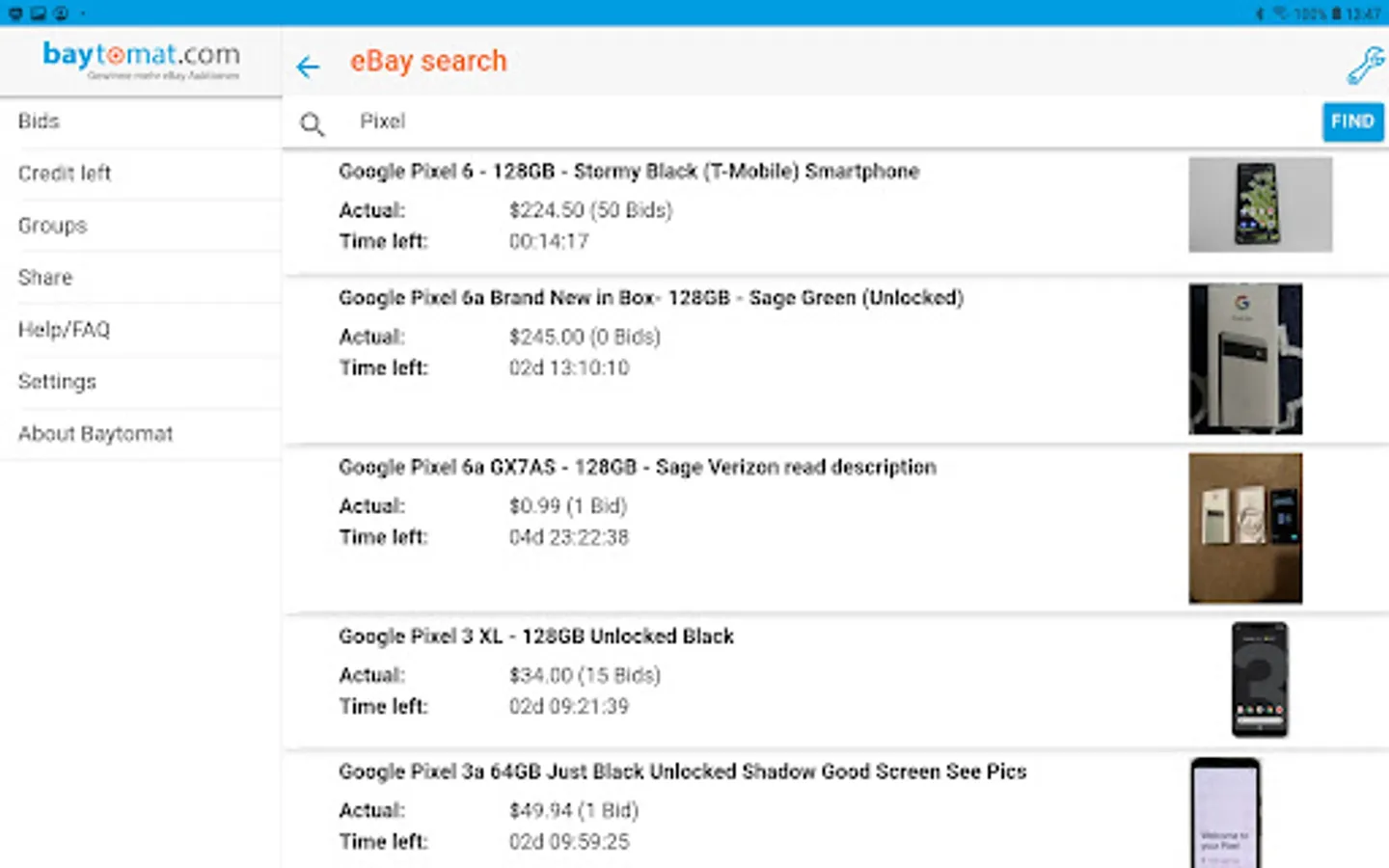The height and width of the screenshot is (868, 1389).
Task: Tap the shield notification icon in status bar
Action: click(15, 14)
